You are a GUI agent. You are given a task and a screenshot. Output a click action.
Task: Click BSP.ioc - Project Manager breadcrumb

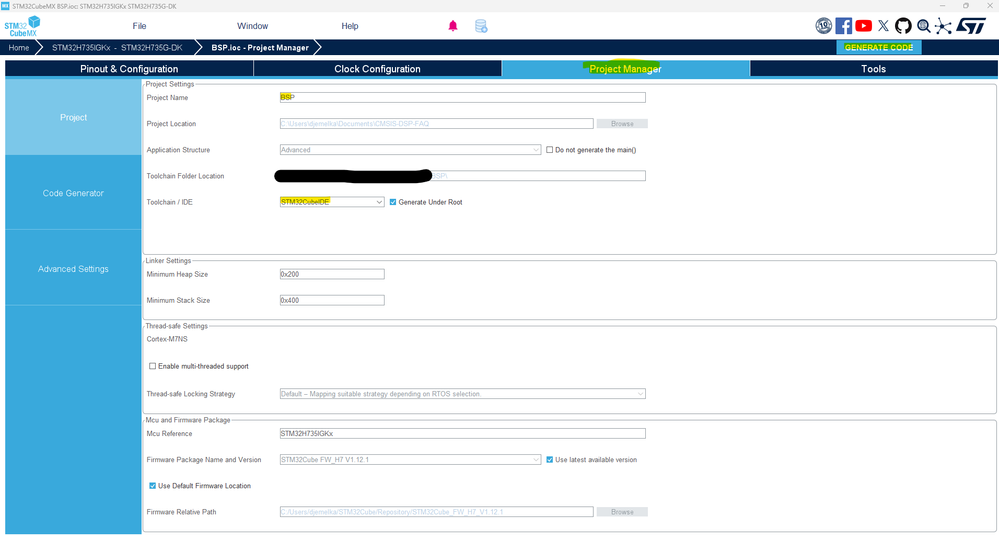260,48
